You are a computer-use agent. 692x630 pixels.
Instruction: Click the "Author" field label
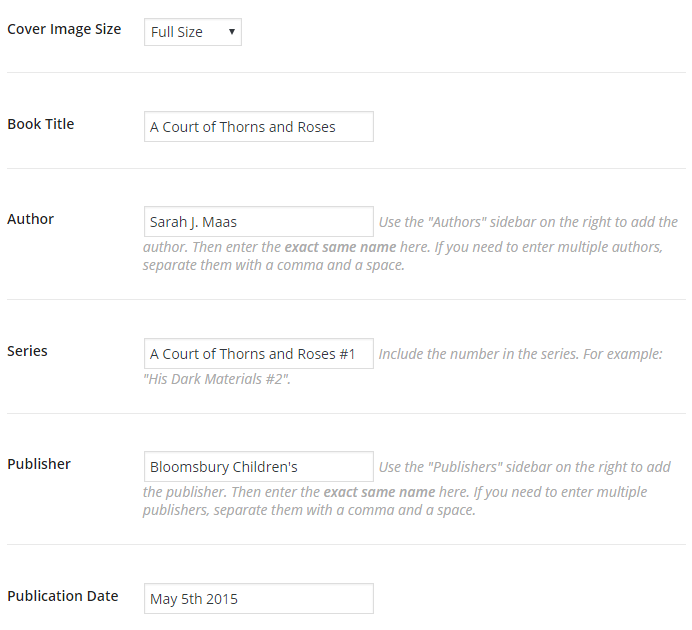point(31,219)
